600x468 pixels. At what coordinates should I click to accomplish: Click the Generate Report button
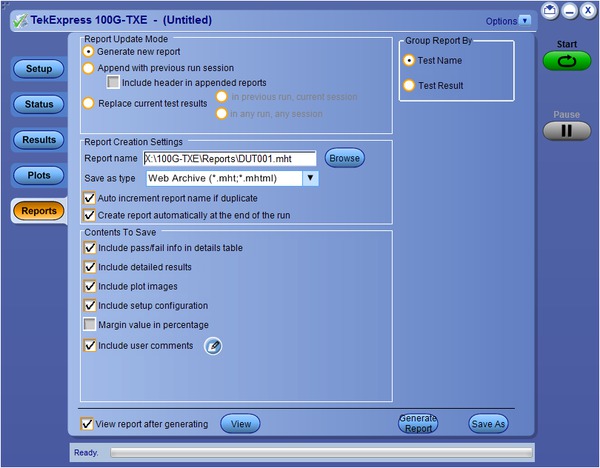(x=417, y=424)
